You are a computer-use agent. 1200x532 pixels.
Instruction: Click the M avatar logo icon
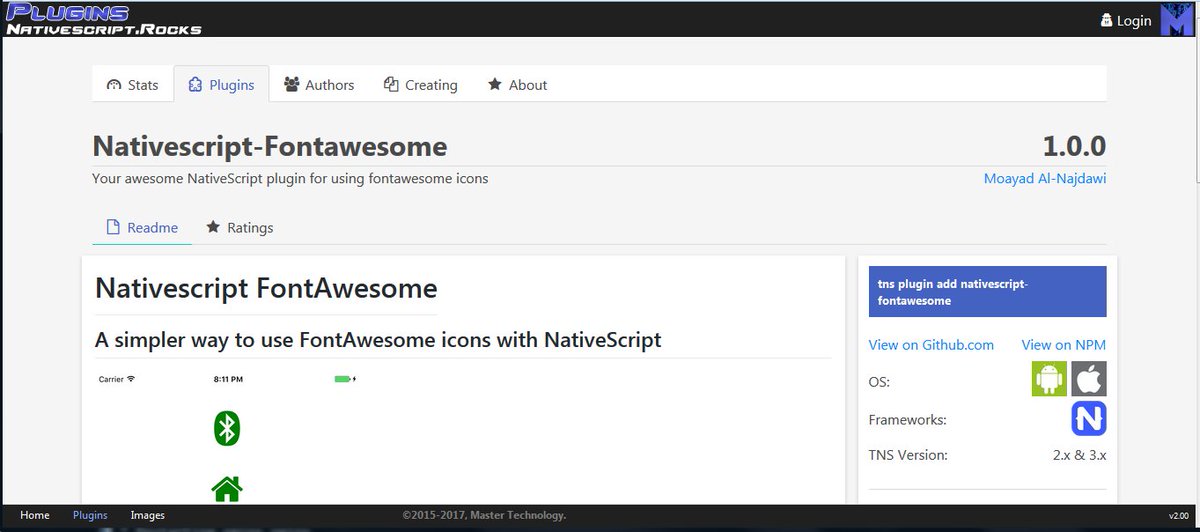(1176, 20)
